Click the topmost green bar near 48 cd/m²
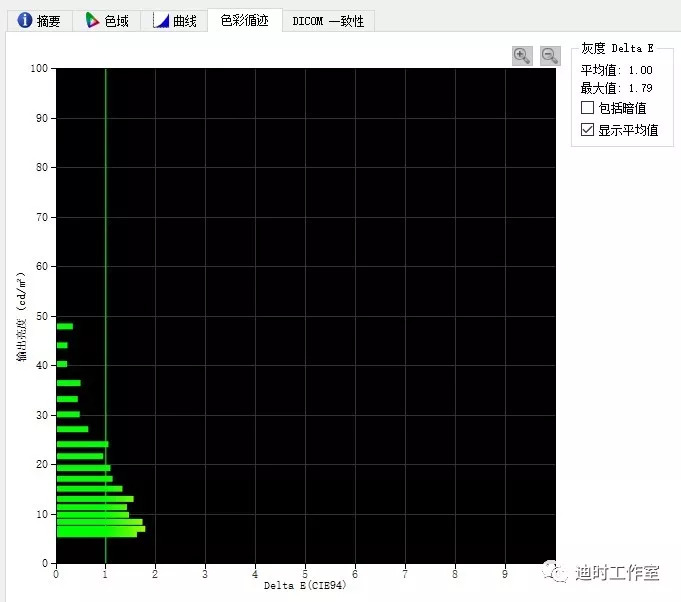Image resolution: width=681 pixels, height=602 pixels. tap(65, 326)
